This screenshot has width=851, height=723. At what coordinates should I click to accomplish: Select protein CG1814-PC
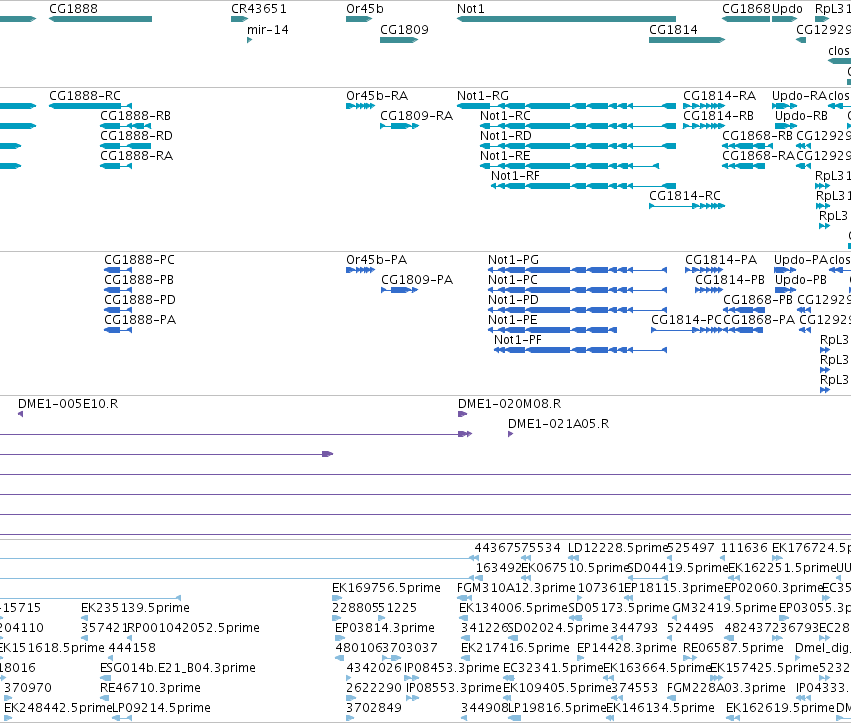[687, 329]
